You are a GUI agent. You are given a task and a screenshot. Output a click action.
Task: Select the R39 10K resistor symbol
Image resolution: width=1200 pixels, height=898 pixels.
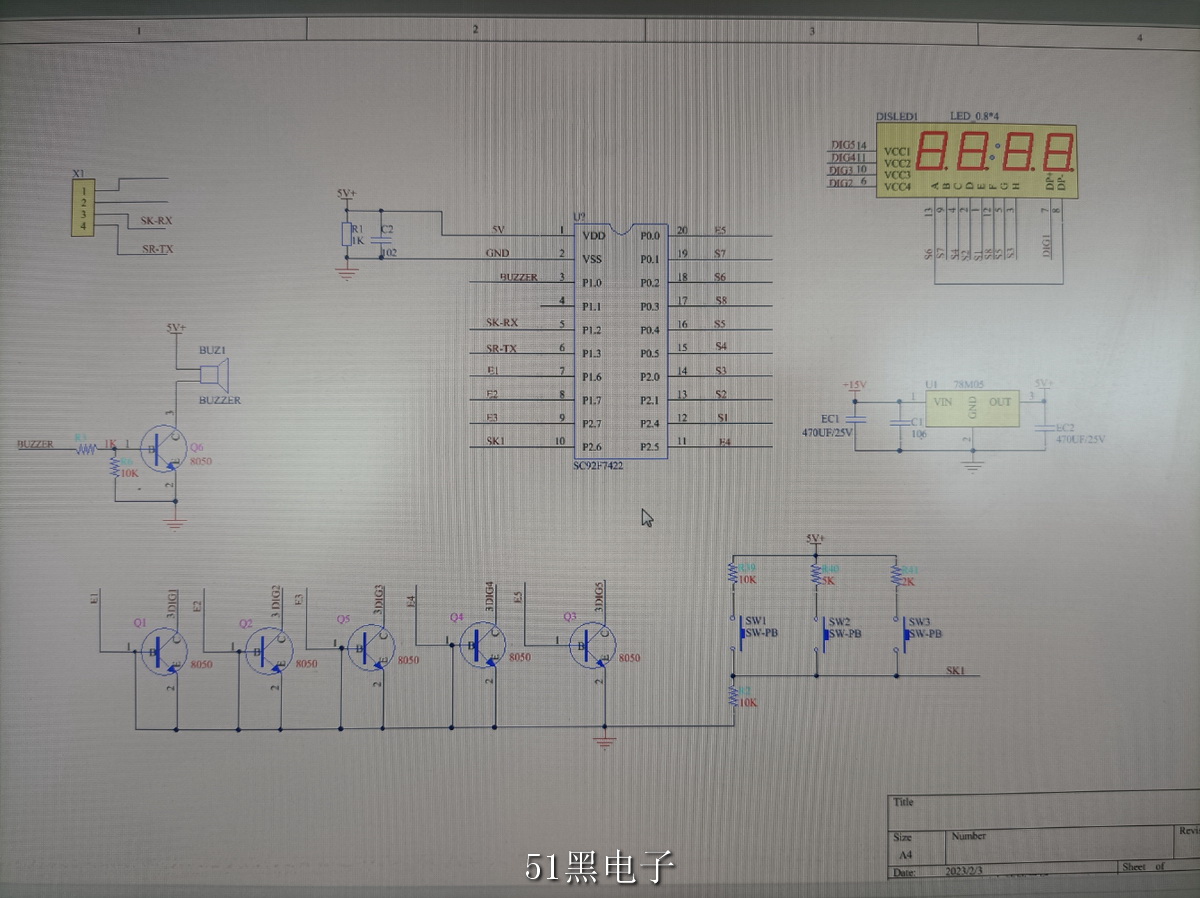pos(733,575)
